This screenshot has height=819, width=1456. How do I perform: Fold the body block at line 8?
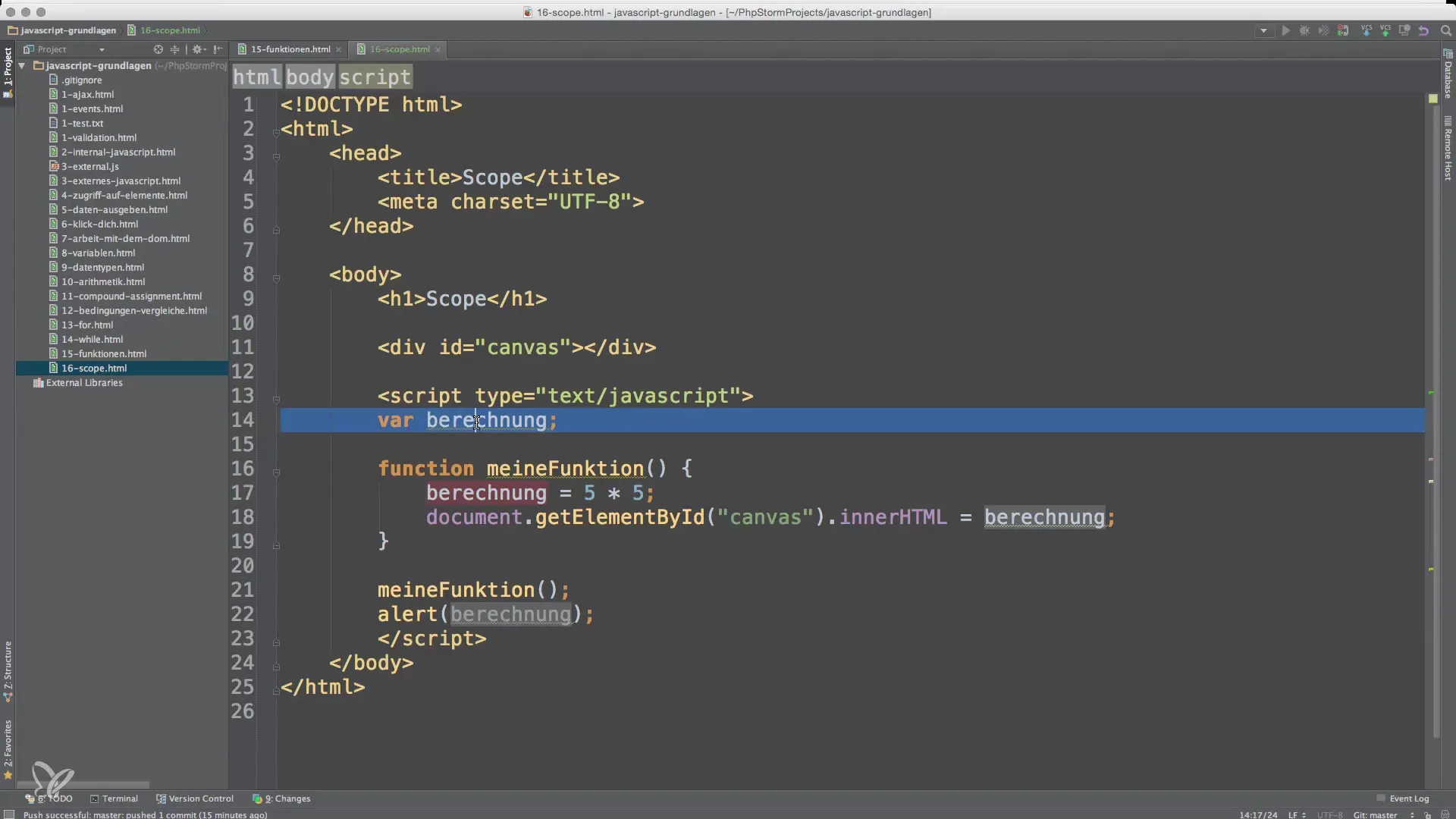(x=276, y=278)
